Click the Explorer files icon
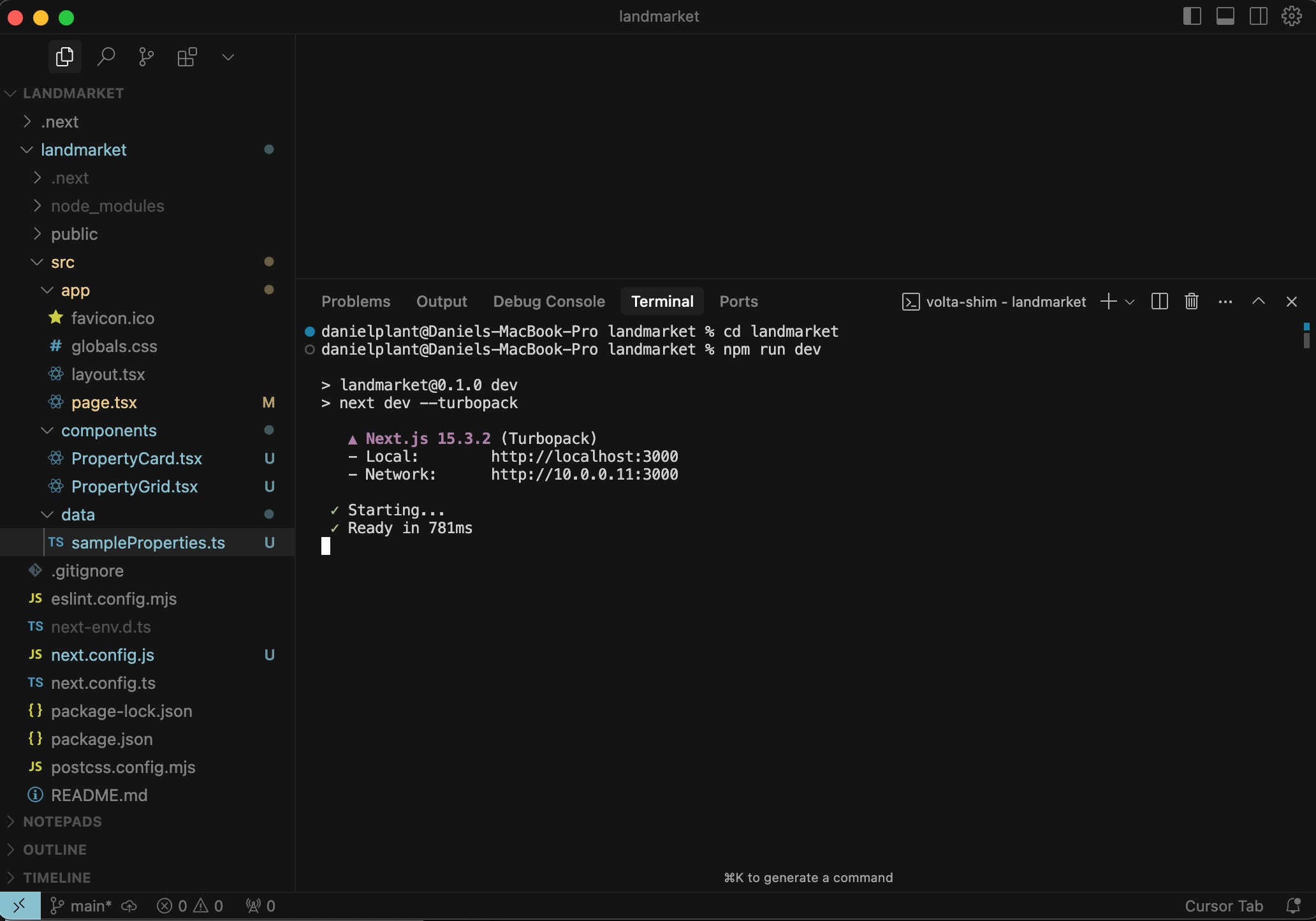 coord(64,57)
